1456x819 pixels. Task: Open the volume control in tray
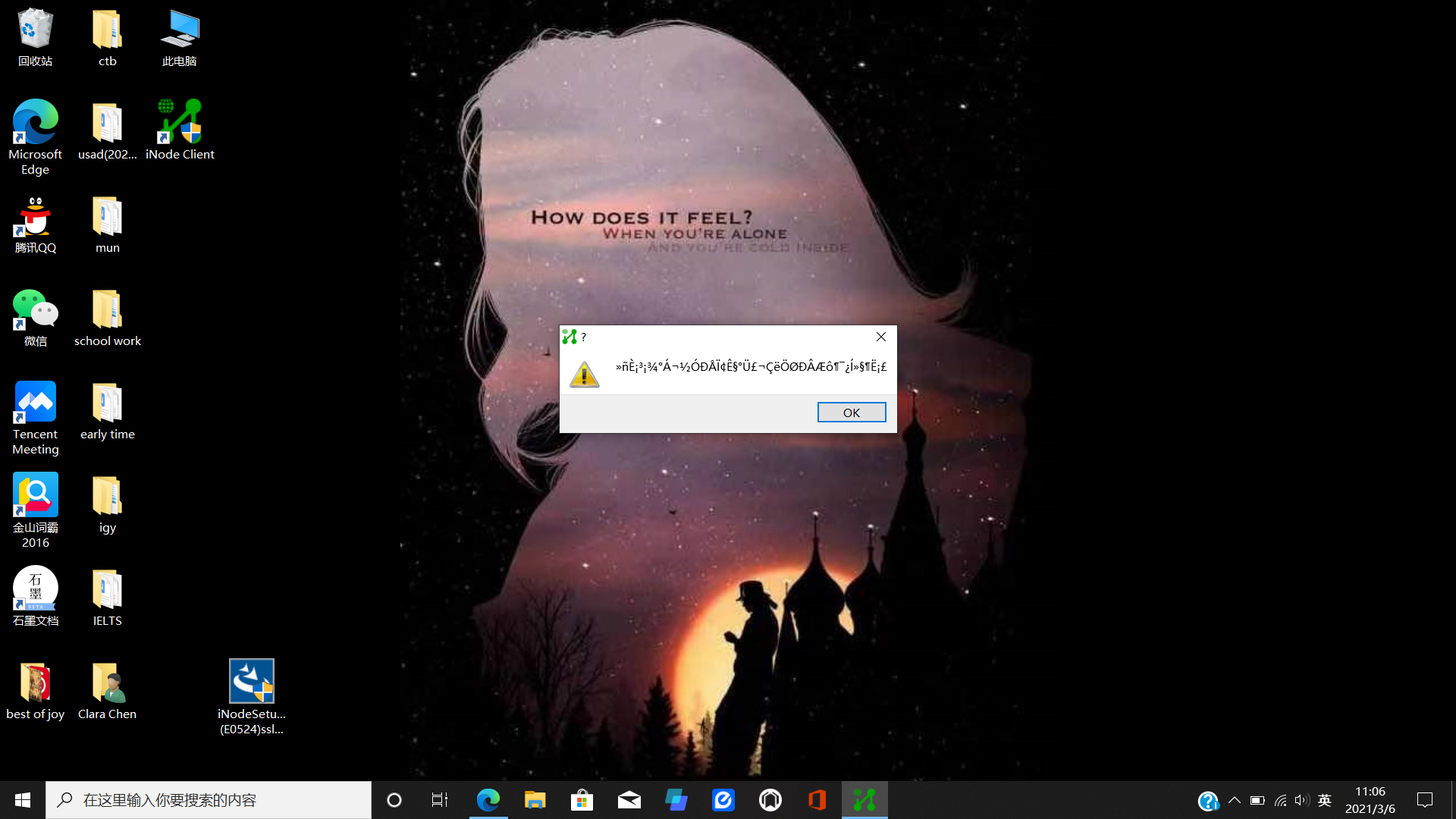pyautogui.click(x=1302, y=800)
